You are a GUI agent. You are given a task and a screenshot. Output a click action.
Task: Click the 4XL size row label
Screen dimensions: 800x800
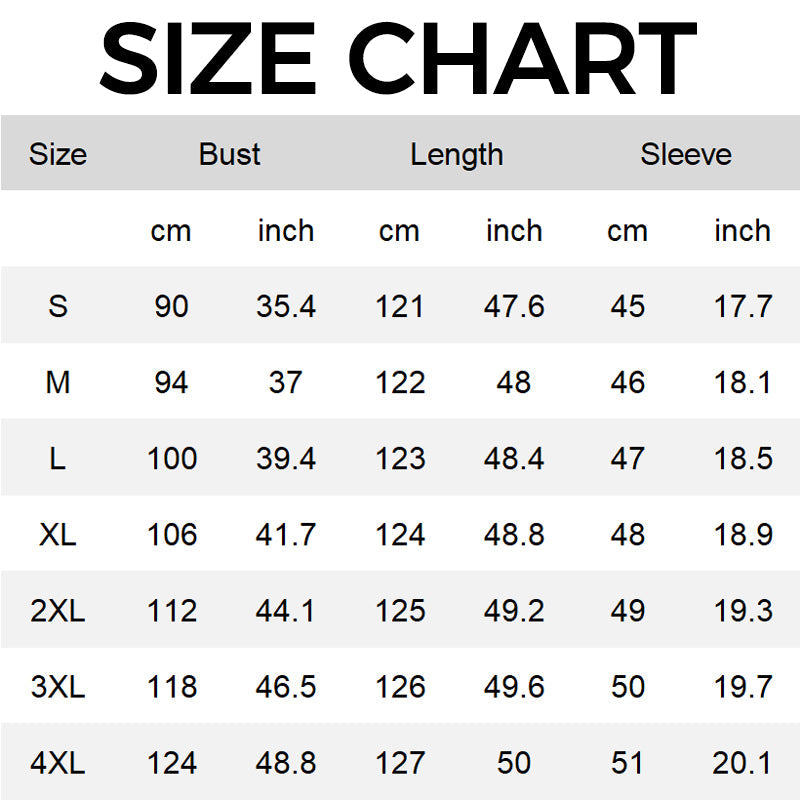[58, 763]
